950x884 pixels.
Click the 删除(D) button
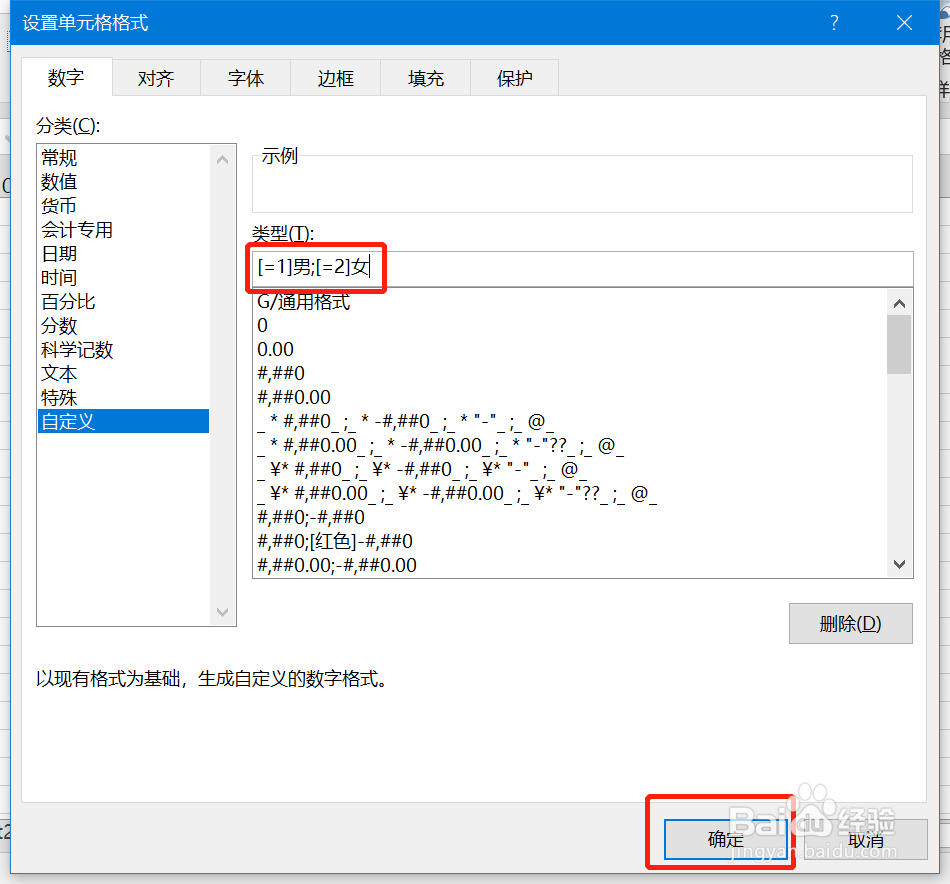click(x=850, y=623)
